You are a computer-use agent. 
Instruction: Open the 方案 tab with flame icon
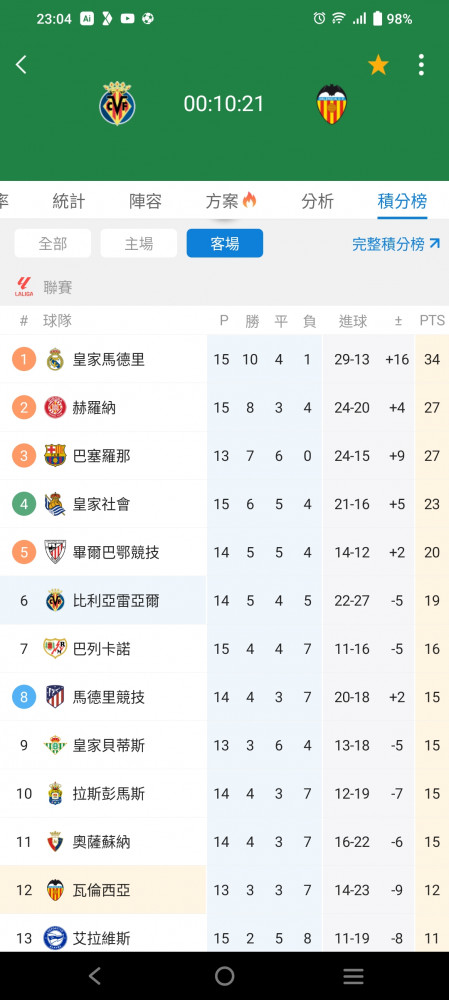[231, 202]
